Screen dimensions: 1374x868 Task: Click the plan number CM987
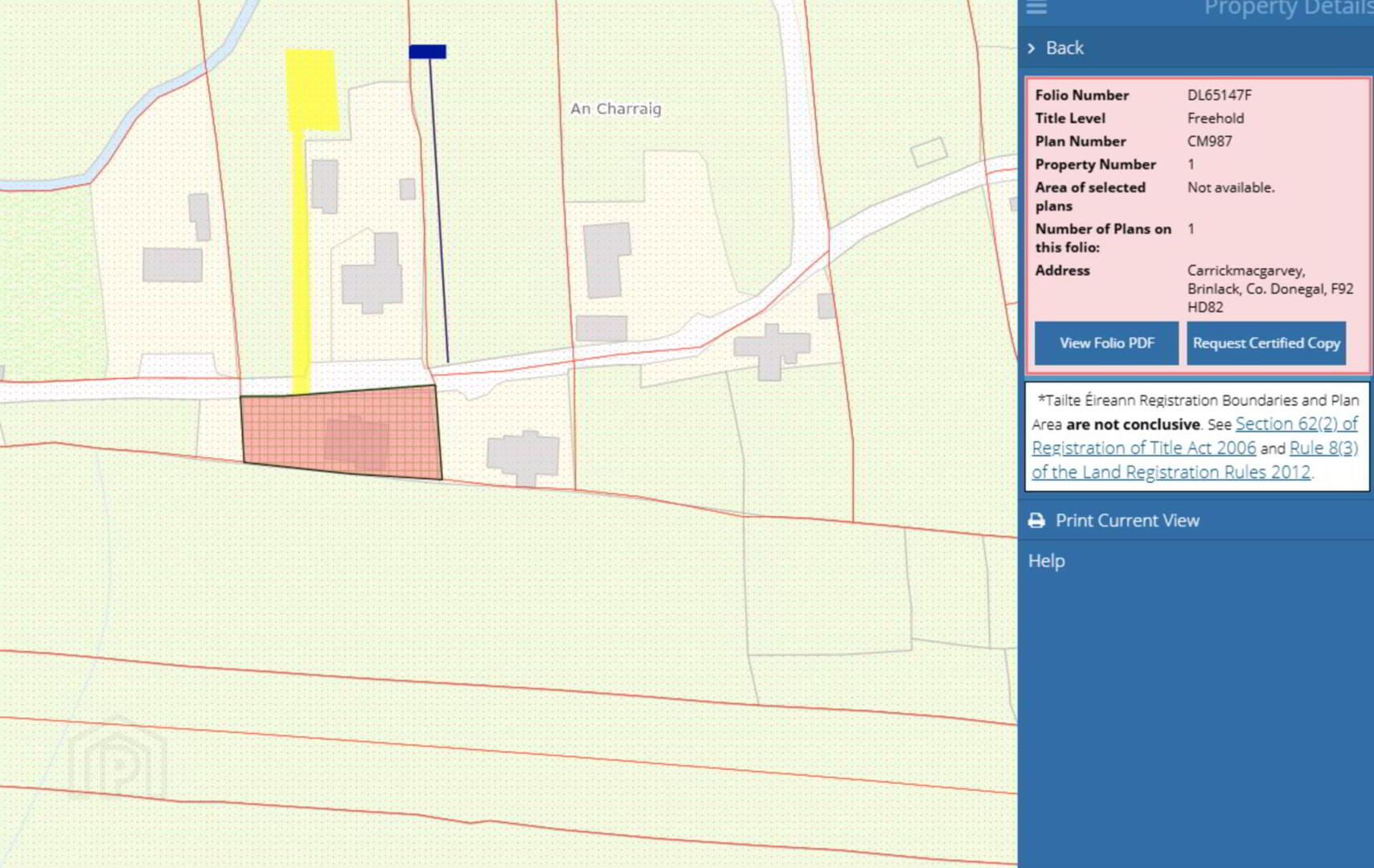[x=1209, y=141]
